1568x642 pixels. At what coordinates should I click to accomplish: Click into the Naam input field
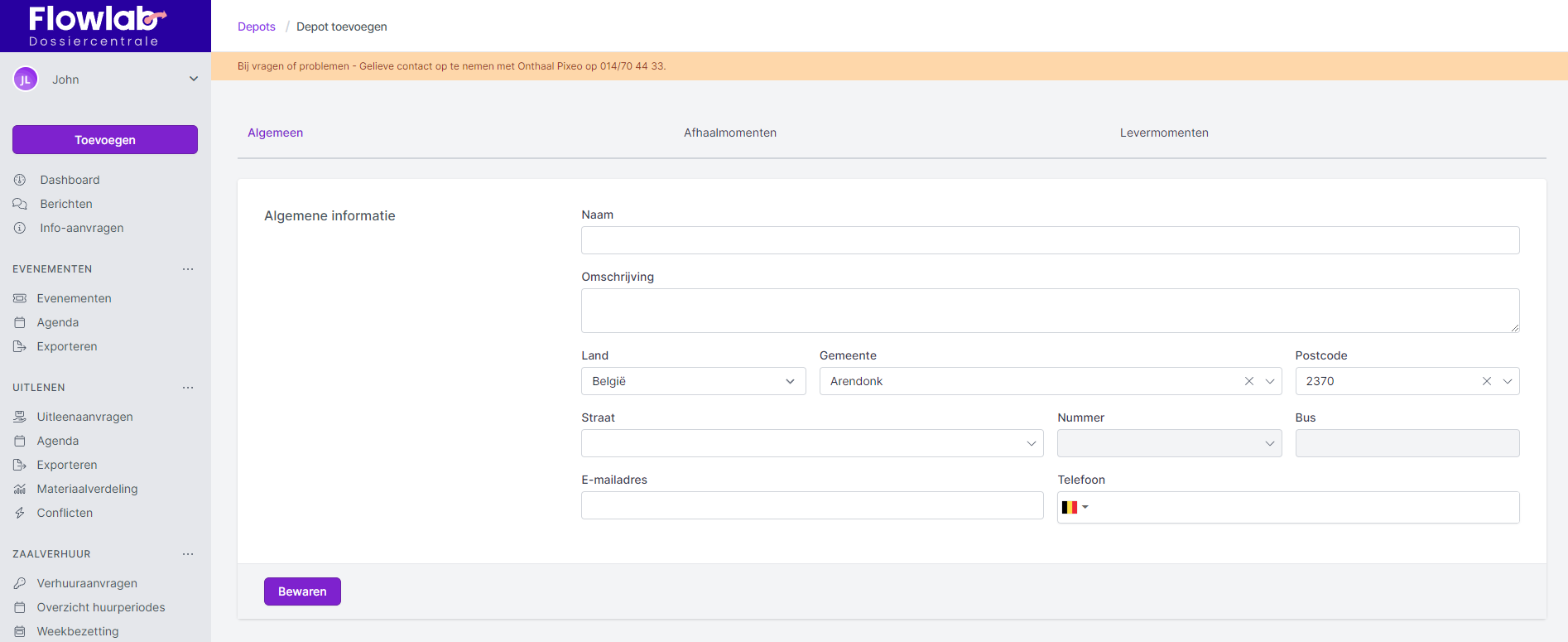1050,240
